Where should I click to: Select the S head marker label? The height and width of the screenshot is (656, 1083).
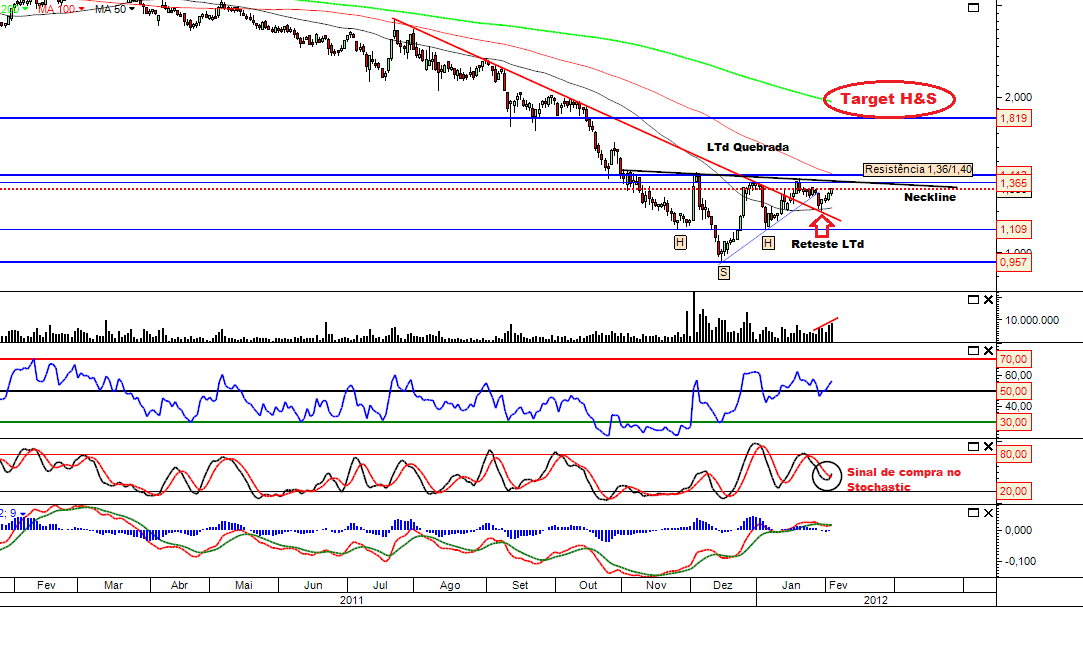(723, 273)
